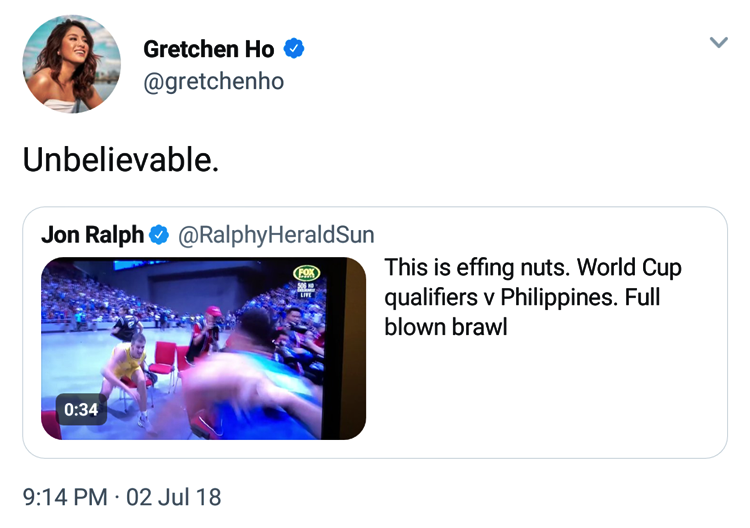
Task: Click the "blown brawl" text line
Action: tap(446, 327)
